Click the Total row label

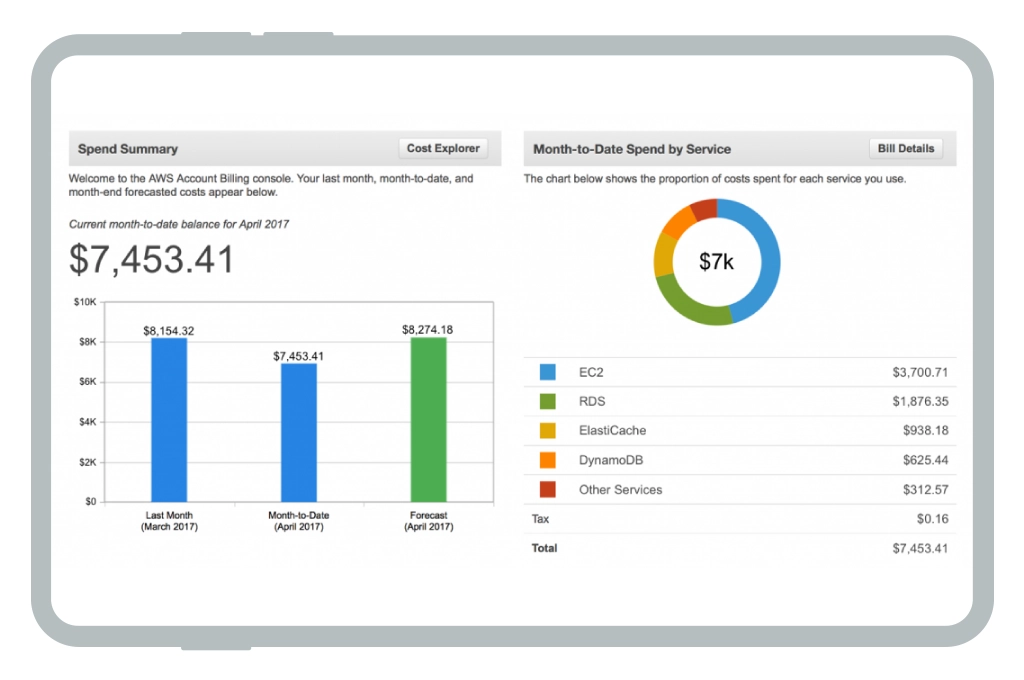544,548
